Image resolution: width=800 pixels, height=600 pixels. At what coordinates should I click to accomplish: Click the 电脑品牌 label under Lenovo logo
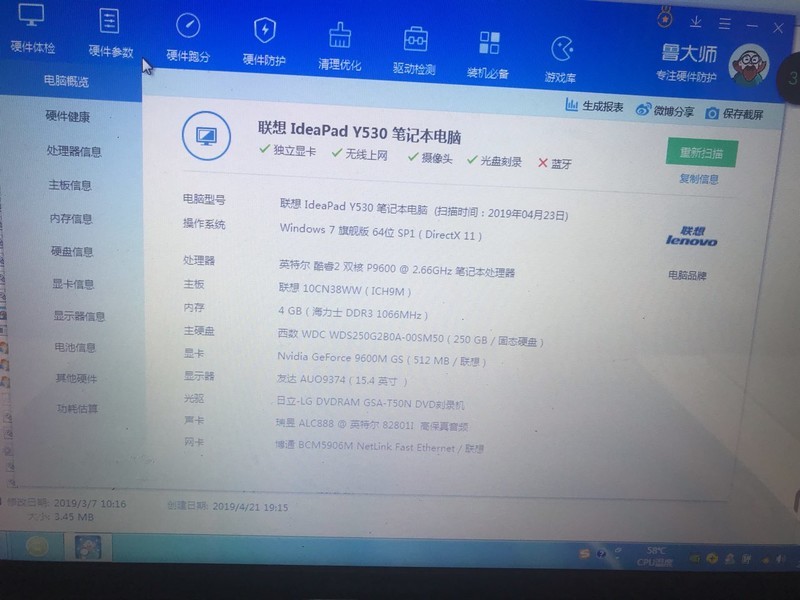click(687, 275)
